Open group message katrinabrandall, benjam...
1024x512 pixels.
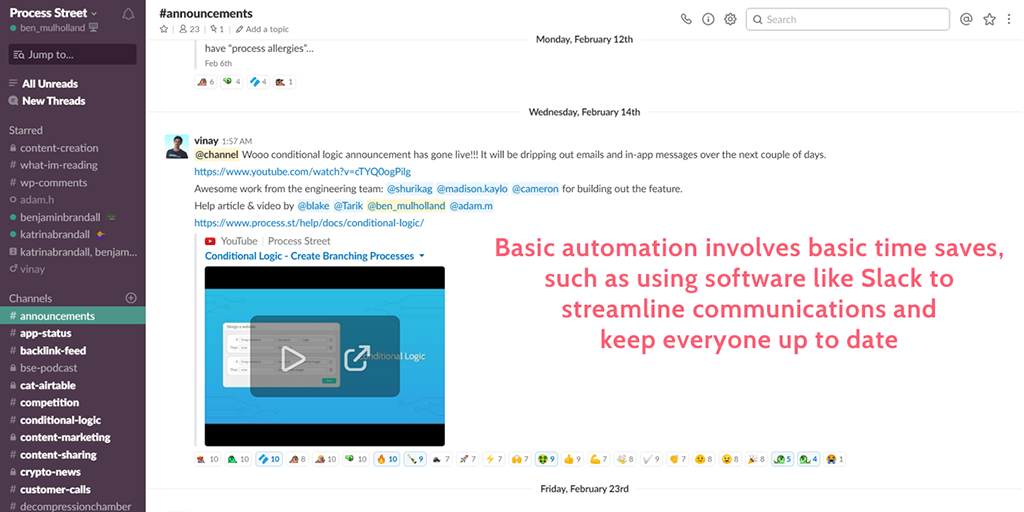pyautogui.click(x=78, y=251)
